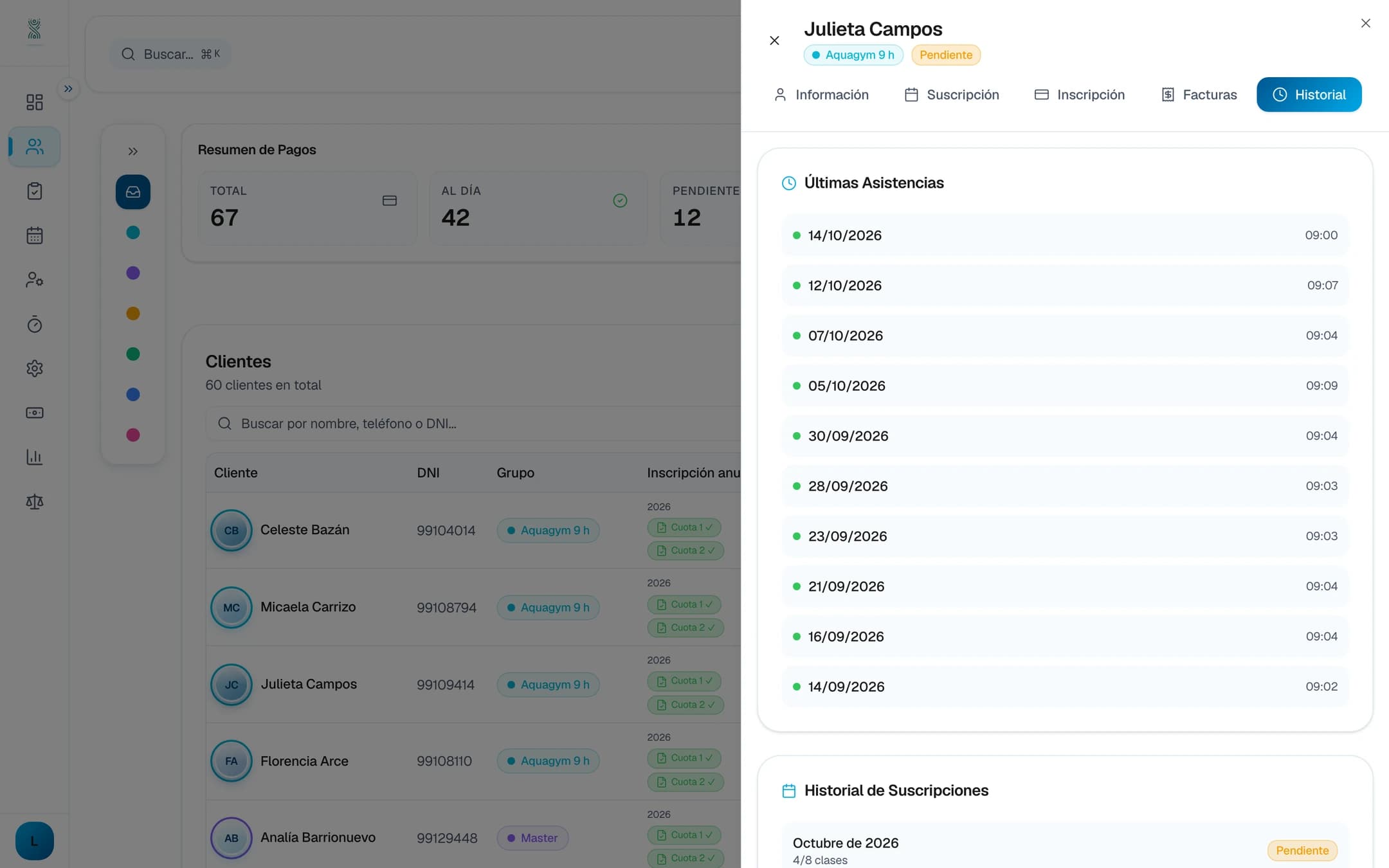1389x868 pixels.
Task: Open the calendar icon in sidebar
Action: 34,235
